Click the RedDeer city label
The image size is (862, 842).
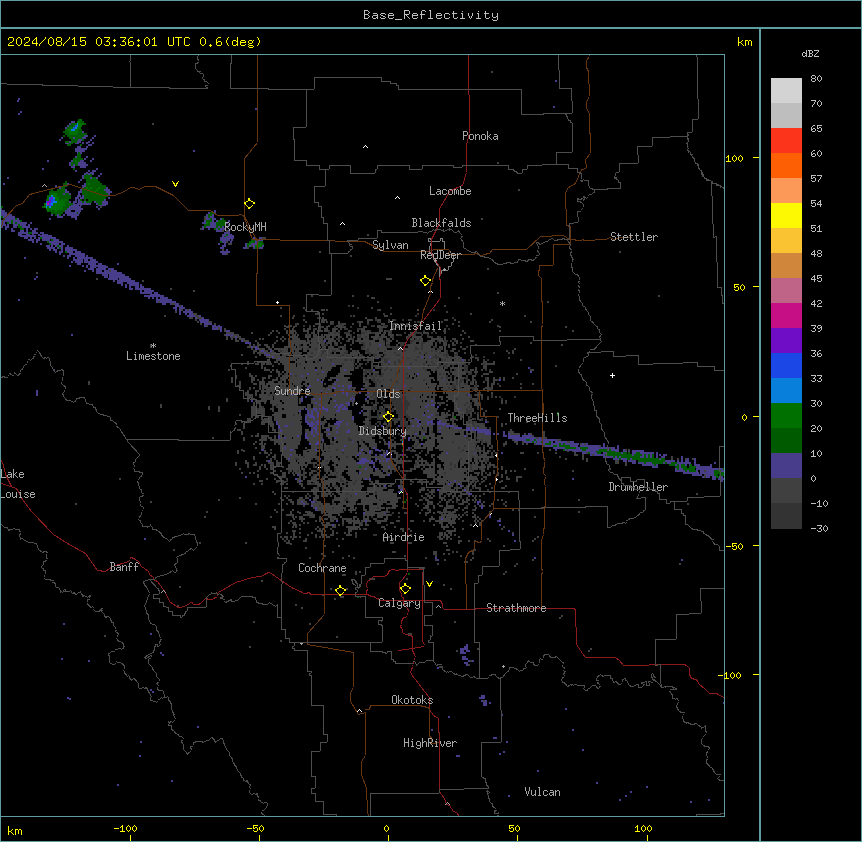coord(440,255)
